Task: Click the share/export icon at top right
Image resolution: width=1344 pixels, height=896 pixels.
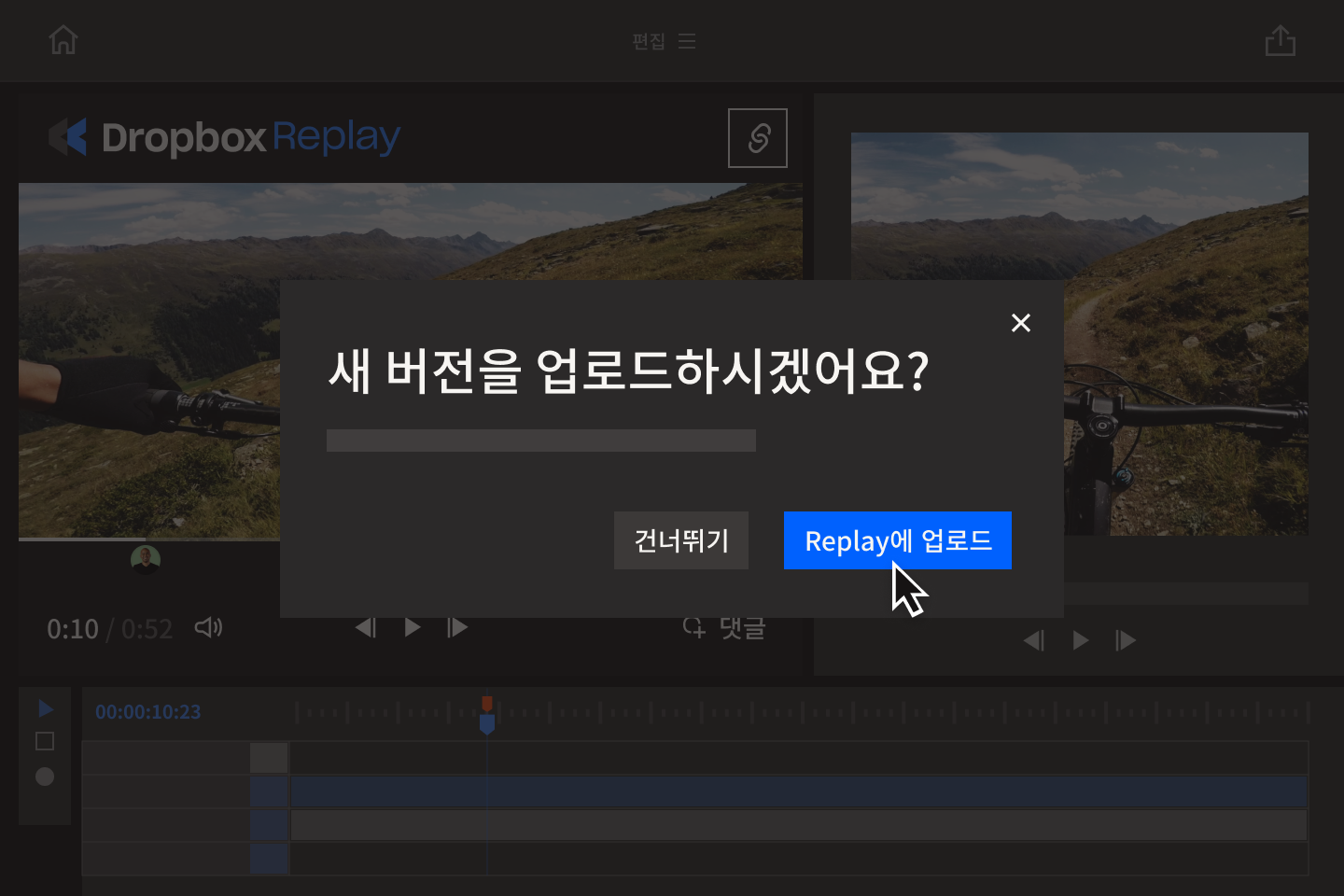Action: [1281, 40]
